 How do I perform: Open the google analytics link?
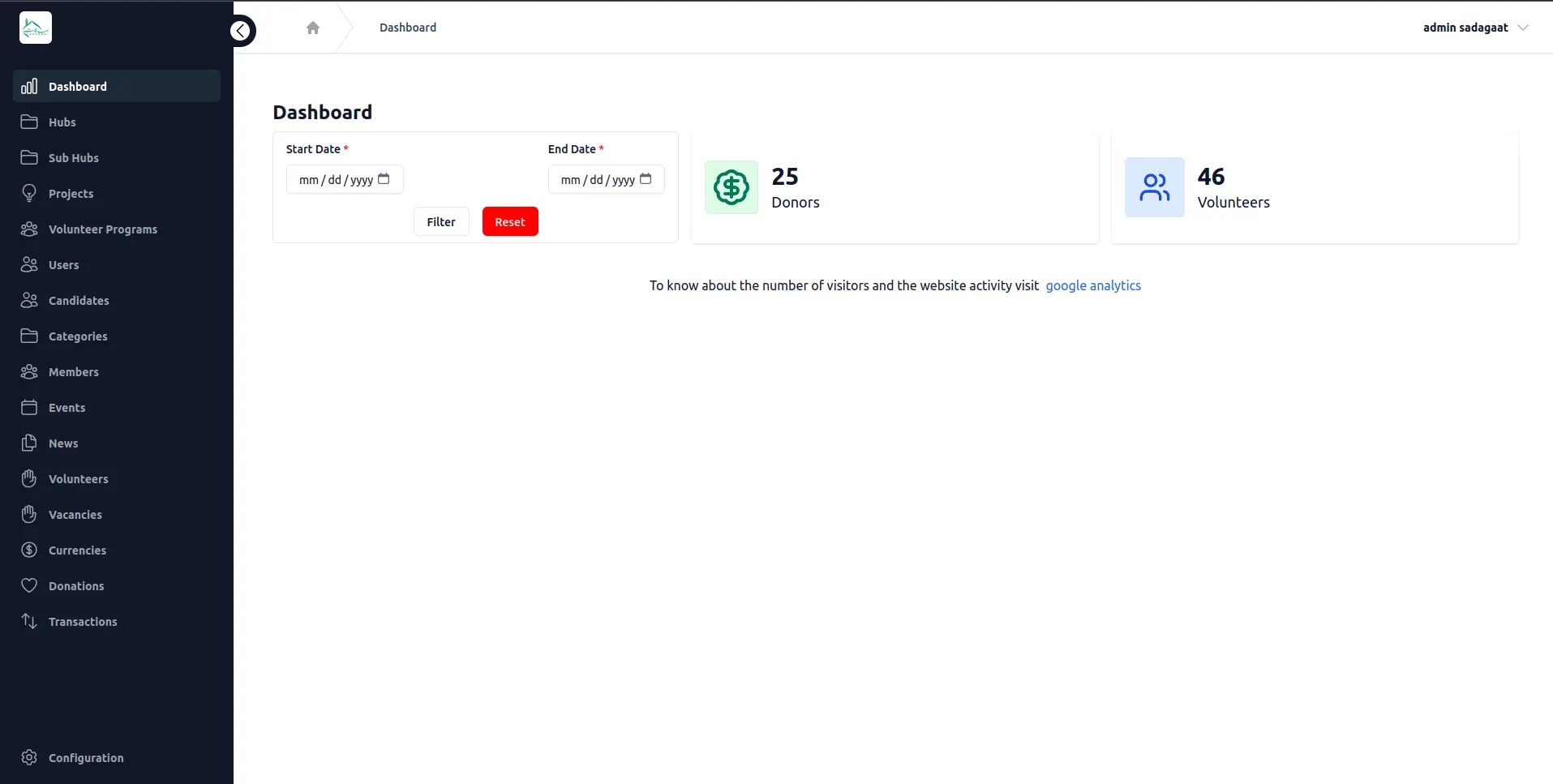(1093, 285)
